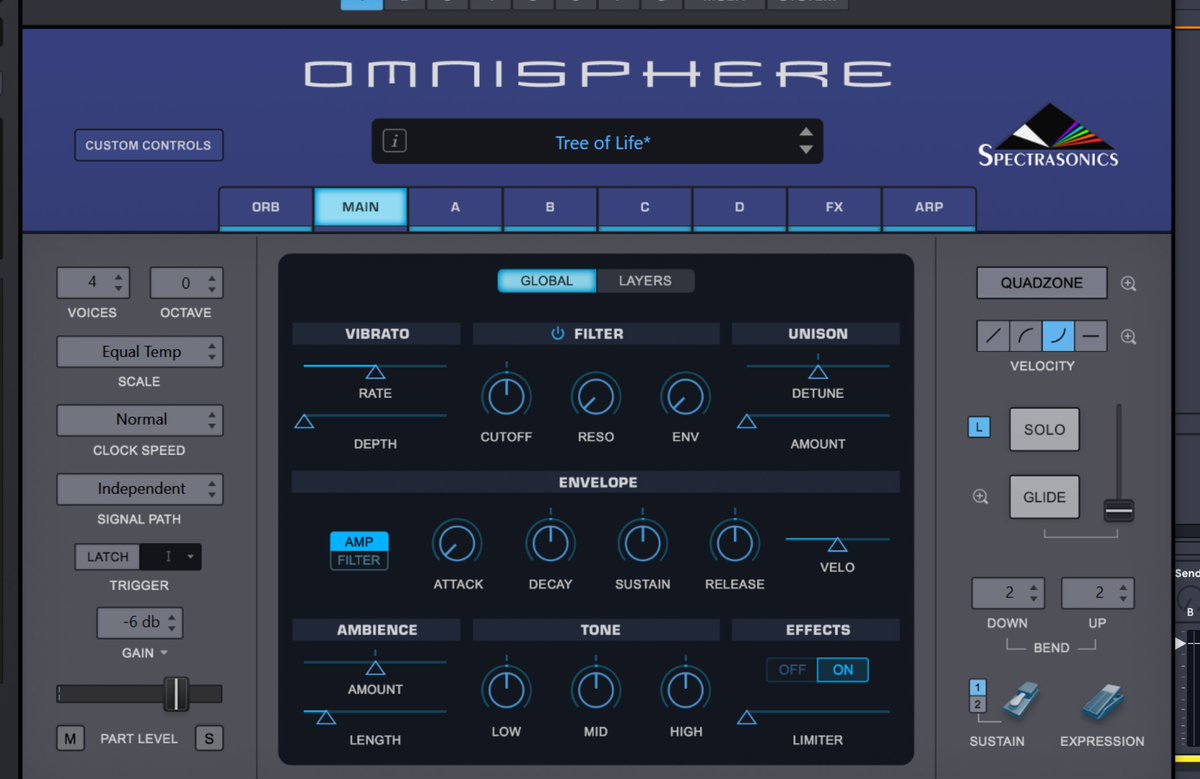Click the Decay knob

tap(550, 543)
